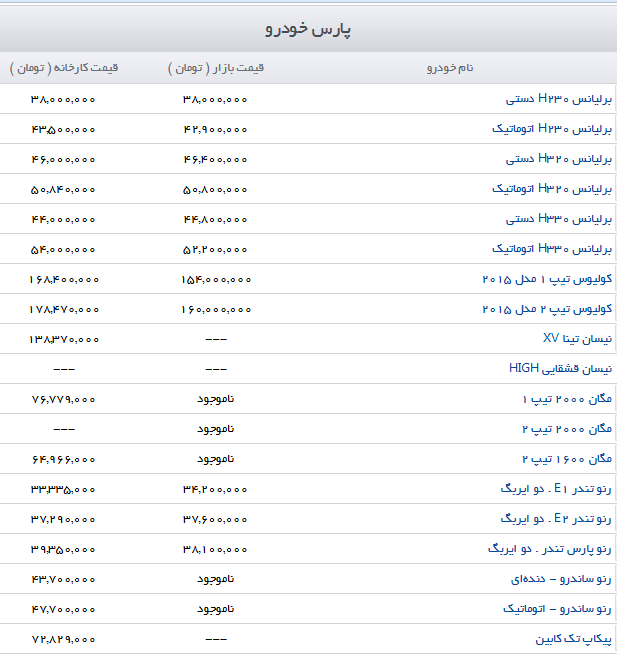Select factory price 76,779,000
Viewport: 617px width, 654px height.
pyautogui.click(x=63, y=400)
